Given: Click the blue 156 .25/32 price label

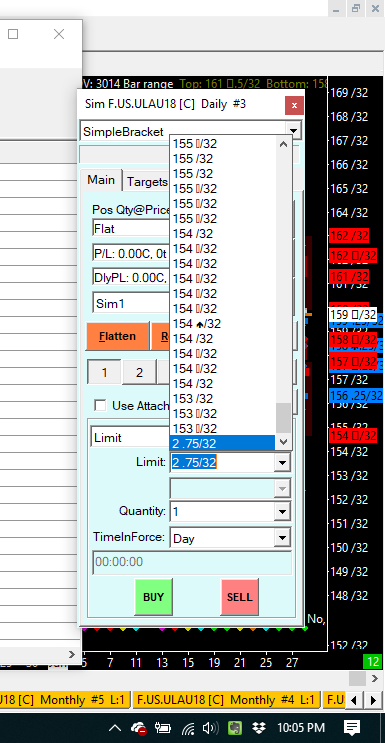Looking at the screenshot, I should (x=356, y=396).
